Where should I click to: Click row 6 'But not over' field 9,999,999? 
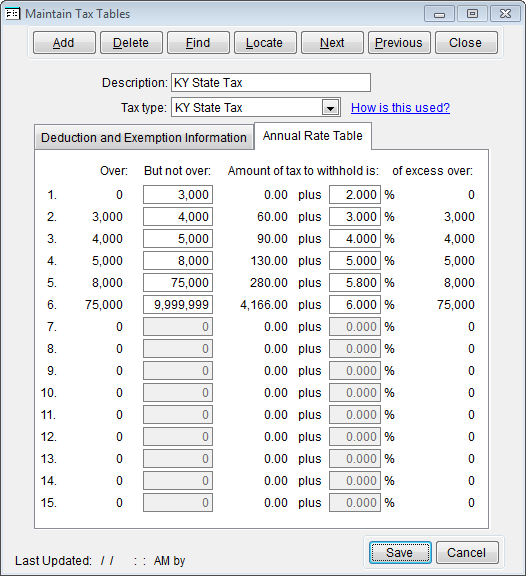(x=178, y=305)
